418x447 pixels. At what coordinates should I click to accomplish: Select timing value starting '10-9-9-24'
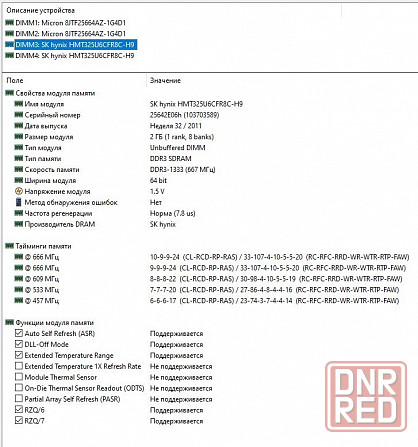coord(280,257)
